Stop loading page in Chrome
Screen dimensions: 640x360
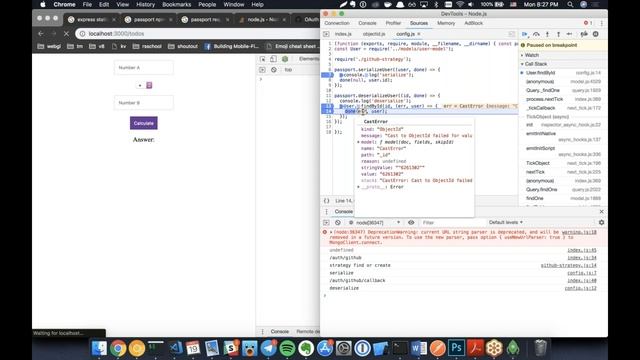click(x=66, y=34)
